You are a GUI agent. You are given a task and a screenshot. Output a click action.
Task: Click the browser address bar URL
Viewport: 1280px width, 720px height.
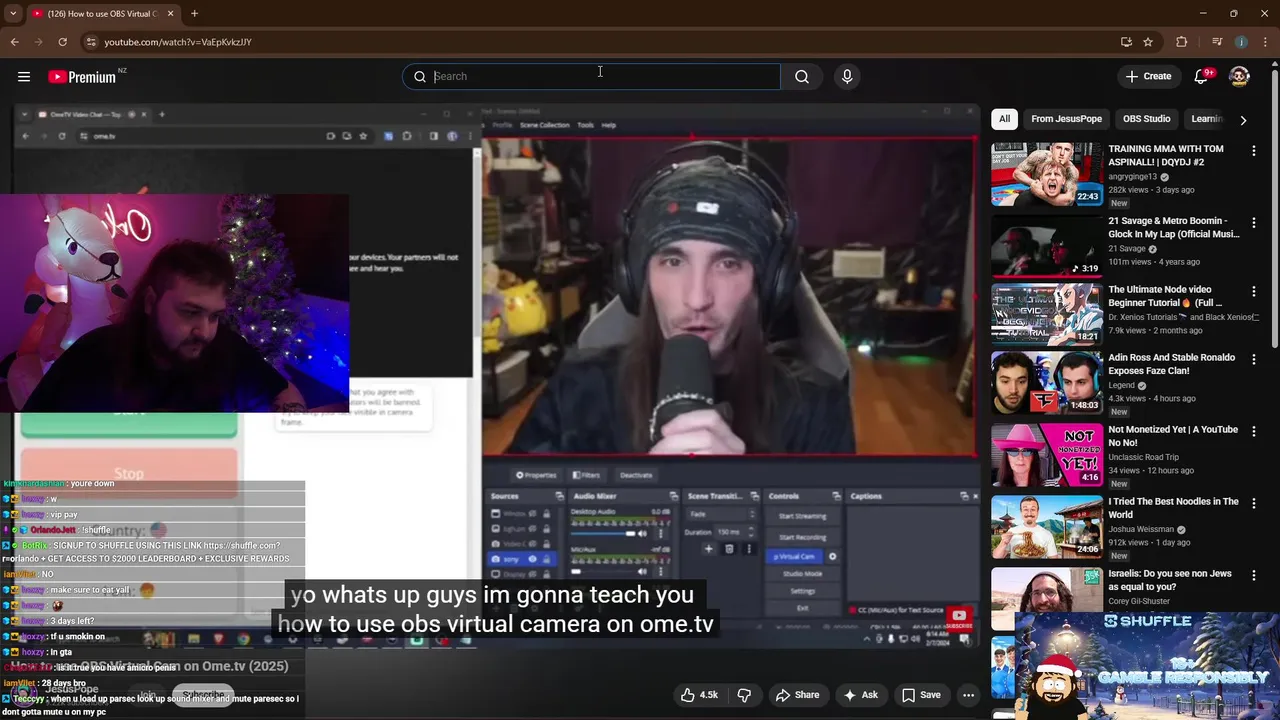coord(178,42)
